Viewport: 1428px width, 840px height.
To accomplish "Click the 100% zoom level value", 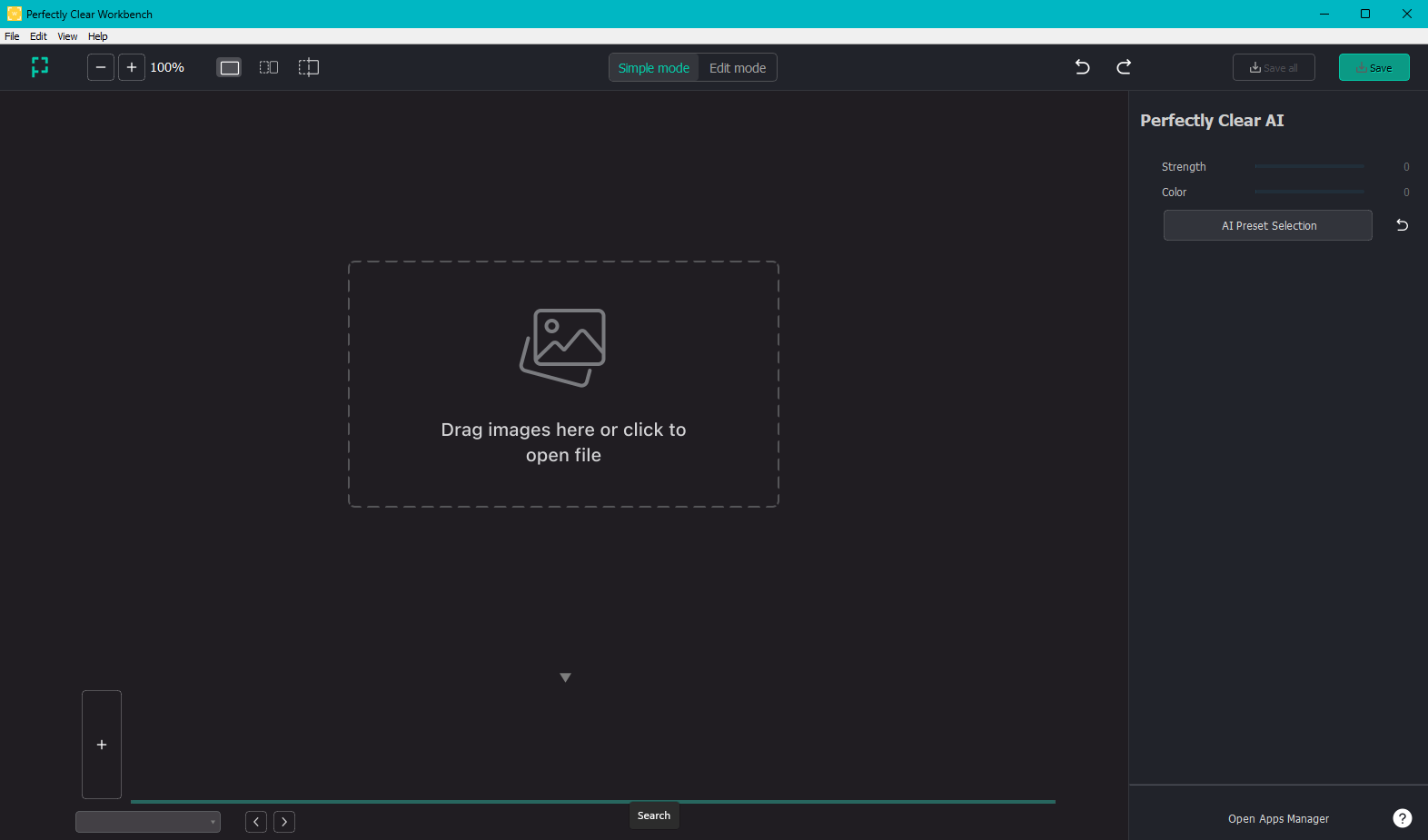I will click(167, 67).
